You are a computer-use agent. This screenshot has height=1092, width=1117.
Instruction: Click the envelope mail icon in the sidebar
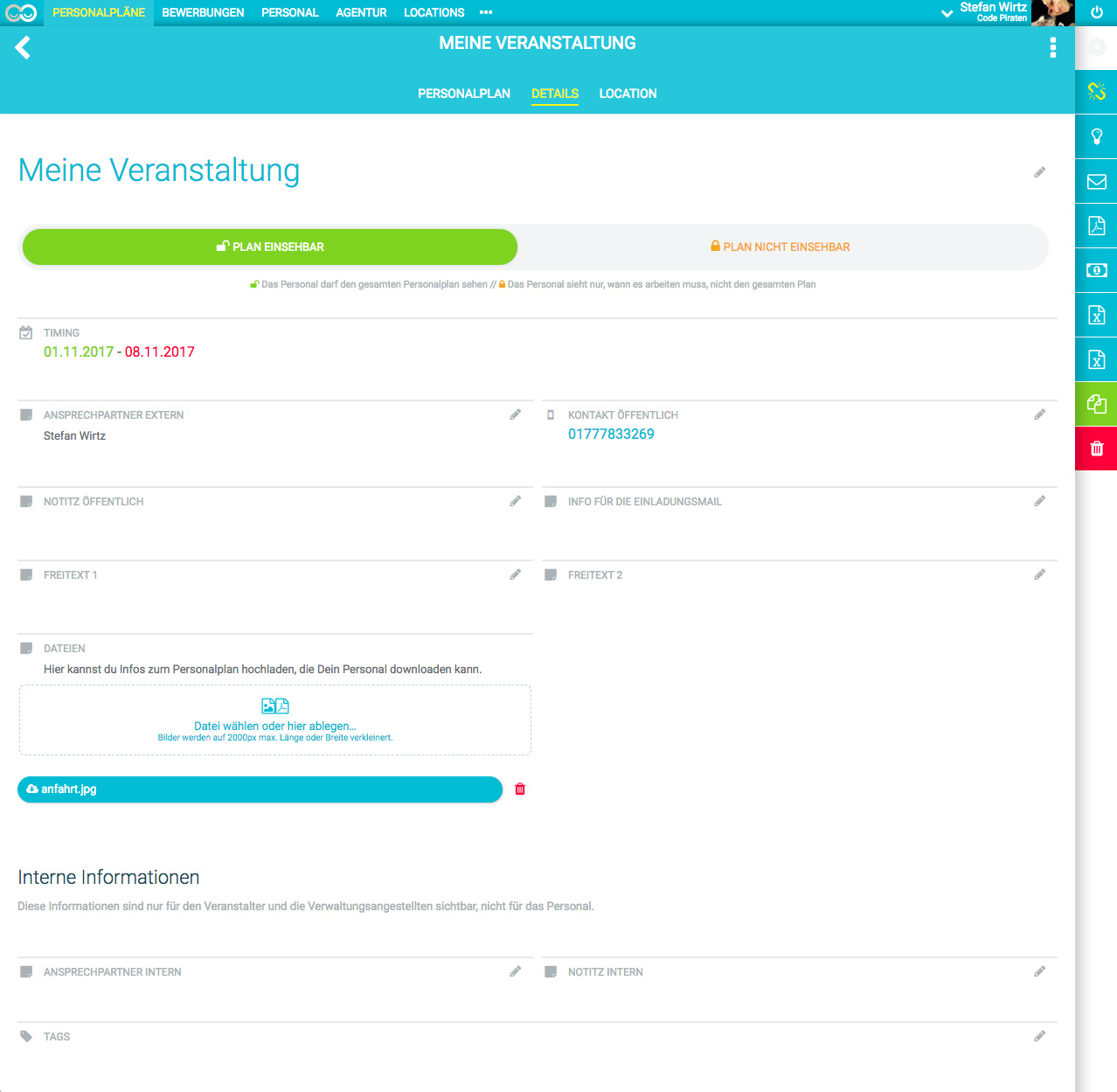(1096, 181)
